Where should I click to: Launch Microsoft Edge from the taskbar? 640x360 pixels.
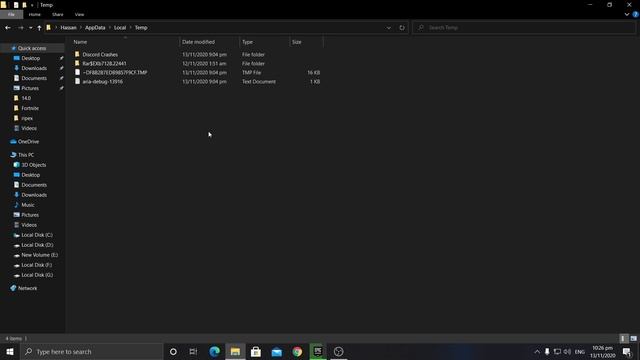[x=214, y=351]
